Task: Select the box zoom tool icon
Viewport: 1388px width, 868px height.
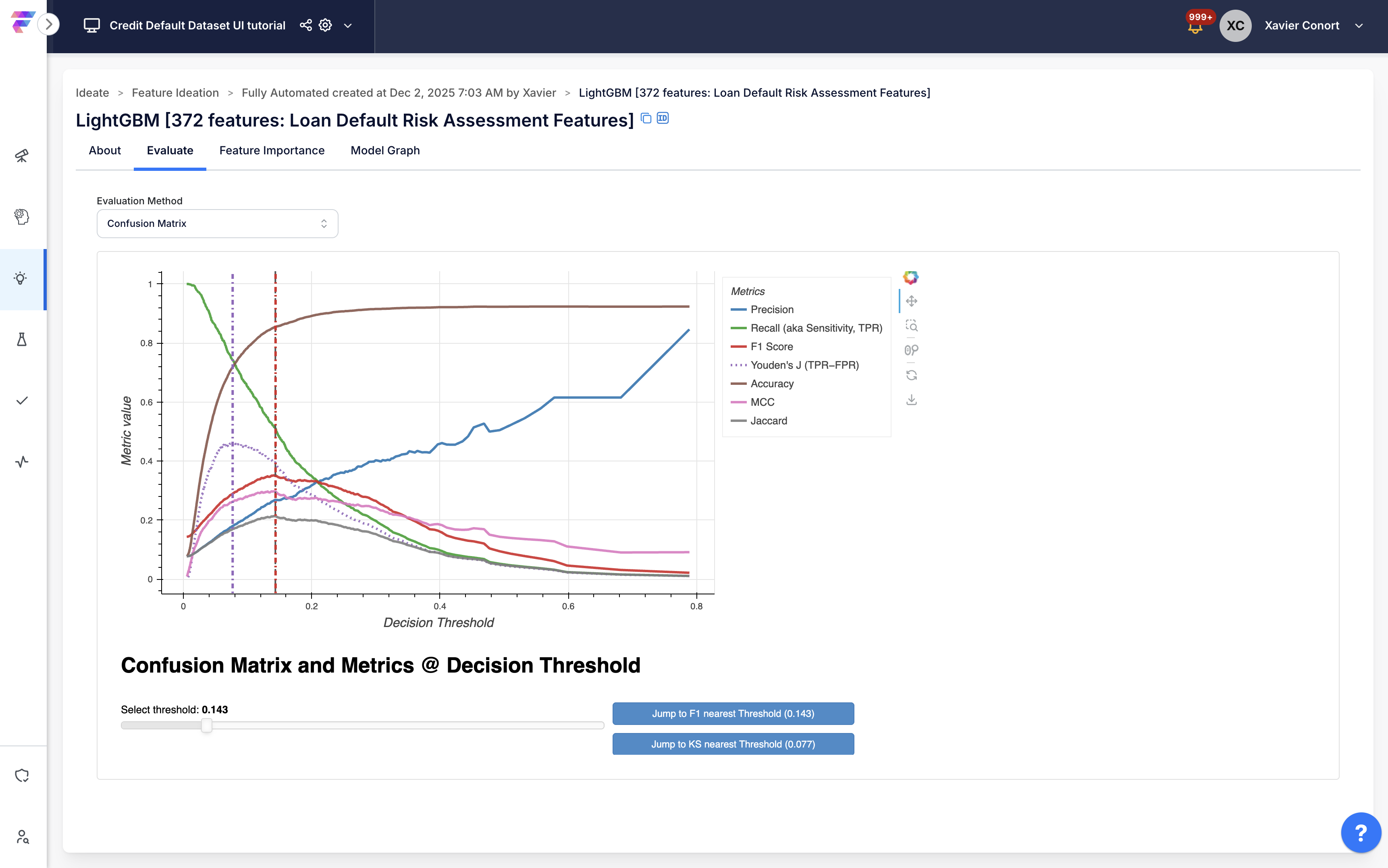Action: pos(911,326)
